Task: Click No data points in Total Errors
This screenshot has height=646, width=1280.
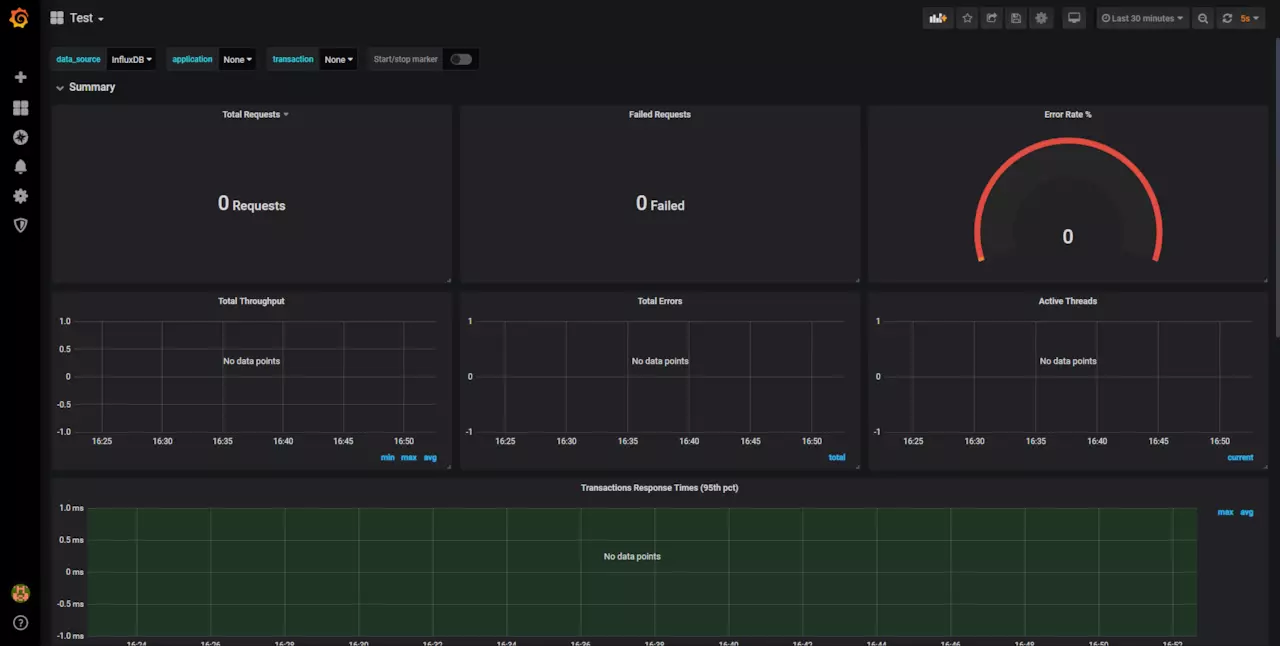Action: tap(660, 361)
